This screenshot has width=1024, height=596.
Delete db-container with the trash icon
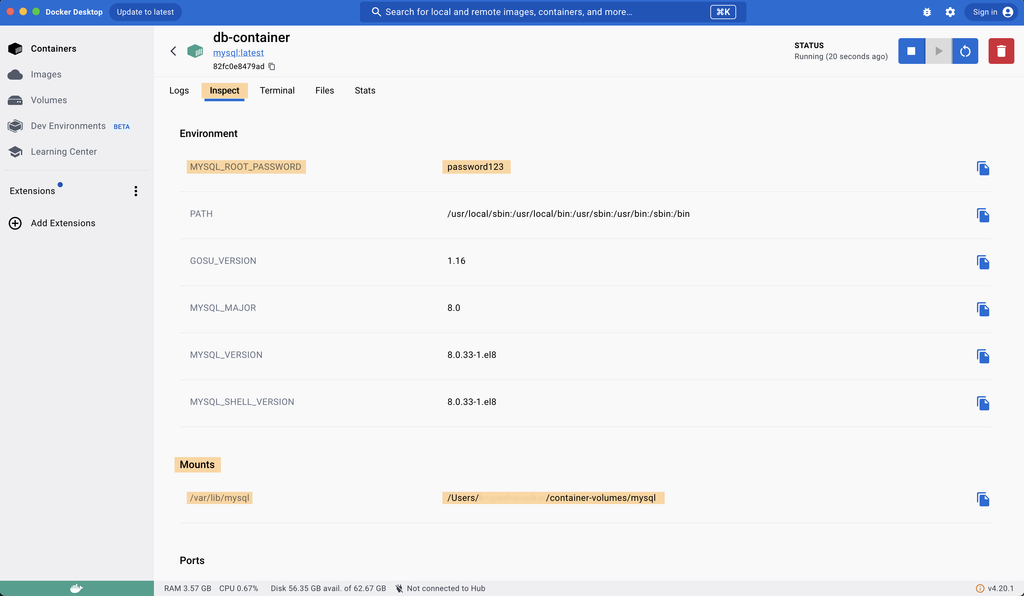click(x=1000, y=50)
